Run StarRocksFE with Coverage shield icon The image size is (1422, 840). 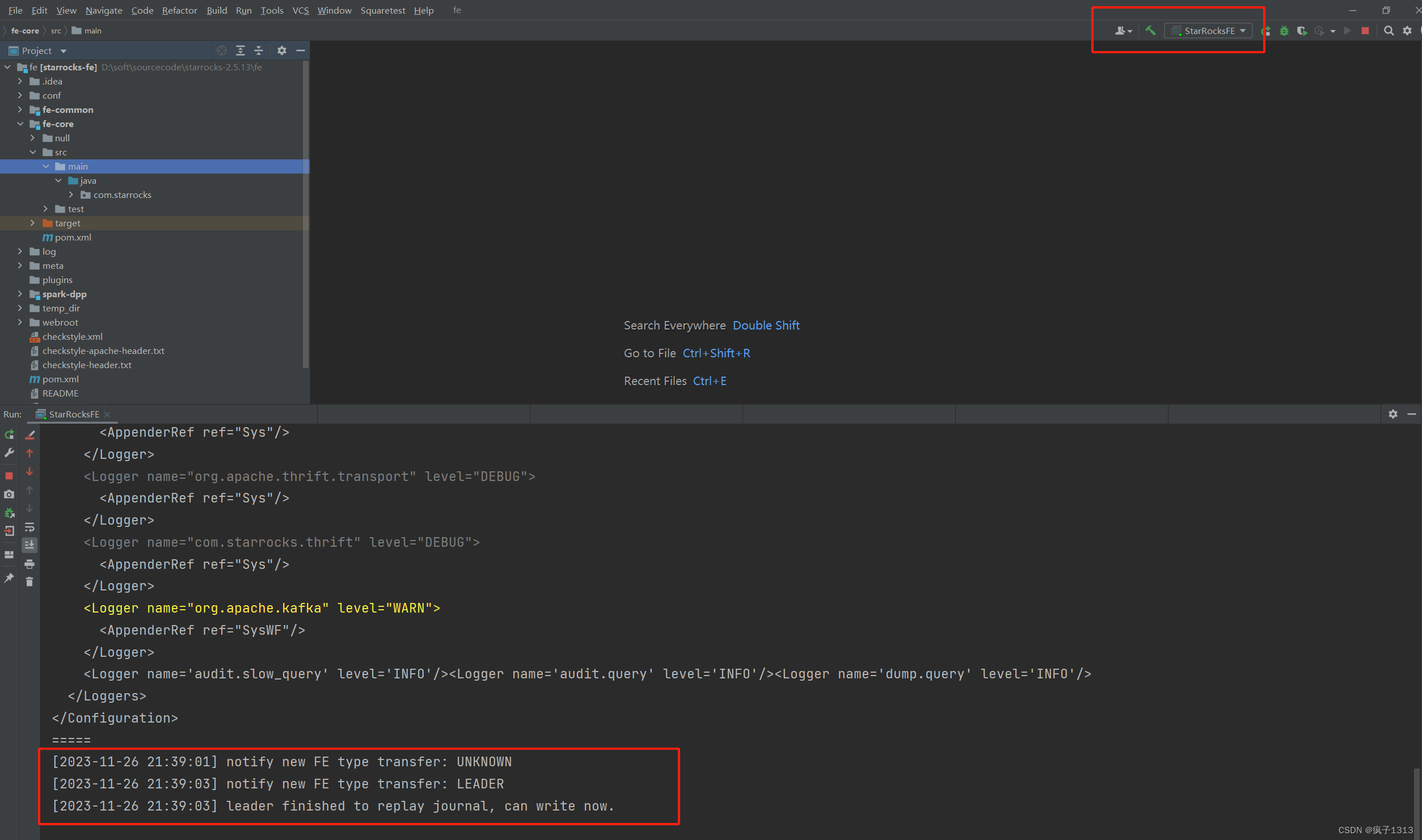tap(1302, 31)
